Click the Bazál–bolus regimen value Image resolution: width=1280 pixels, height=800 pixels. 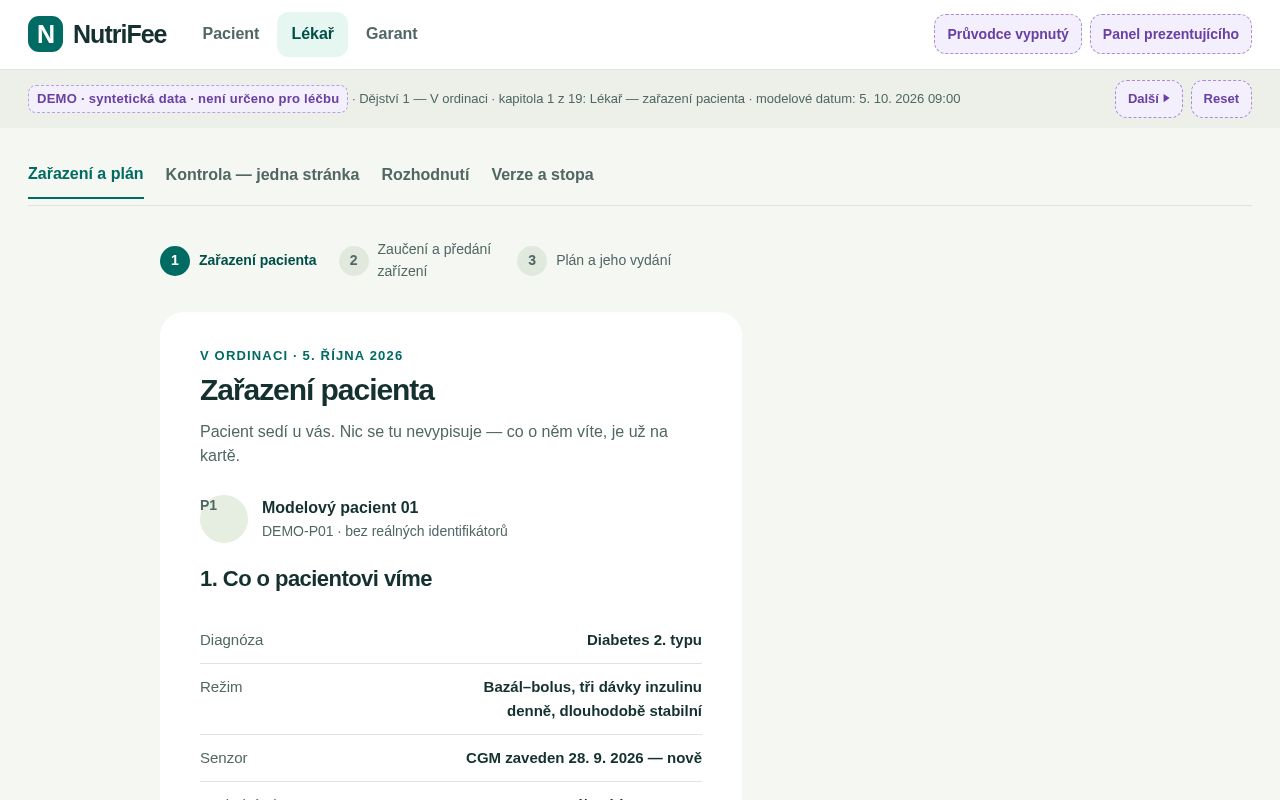point(592,699)
